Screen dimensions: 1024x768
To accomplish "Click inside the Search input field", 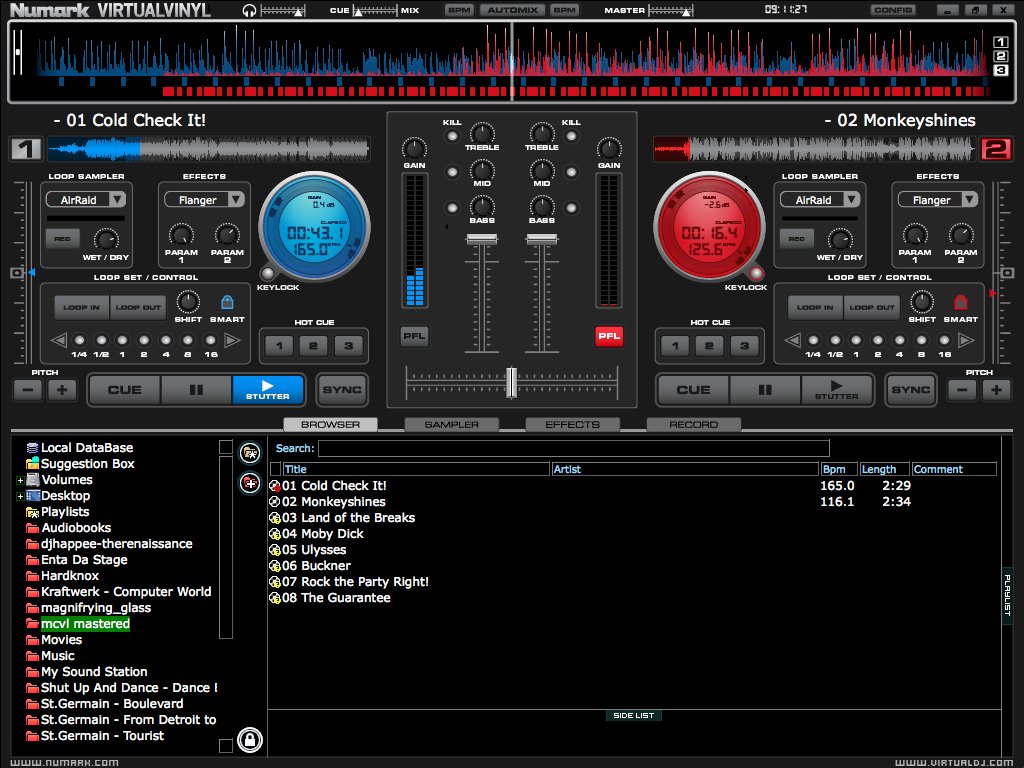I will pos(575,447).
